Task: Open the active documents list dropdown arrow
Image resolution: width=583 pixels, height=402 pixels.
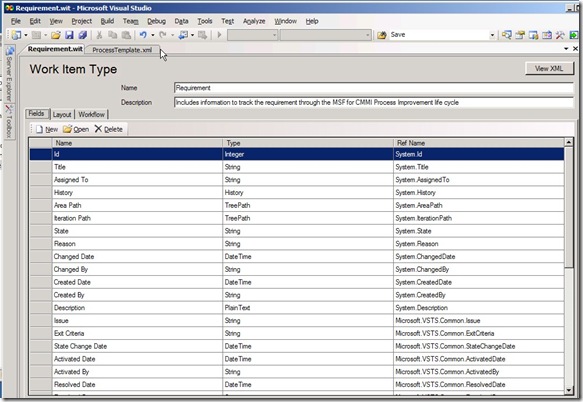Action: (566, 49)
